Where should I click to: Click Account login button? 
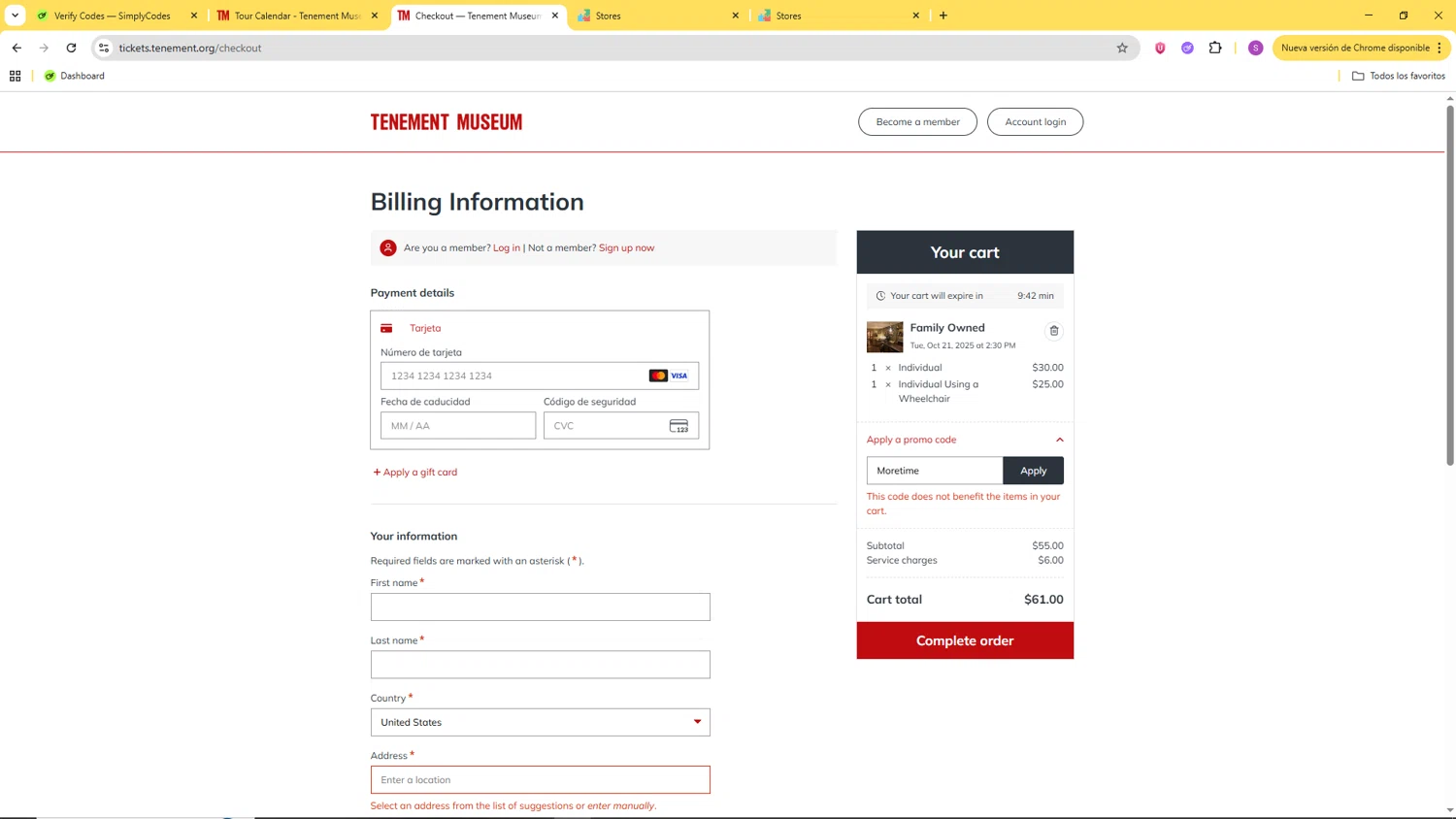(x=1035, y=122)
